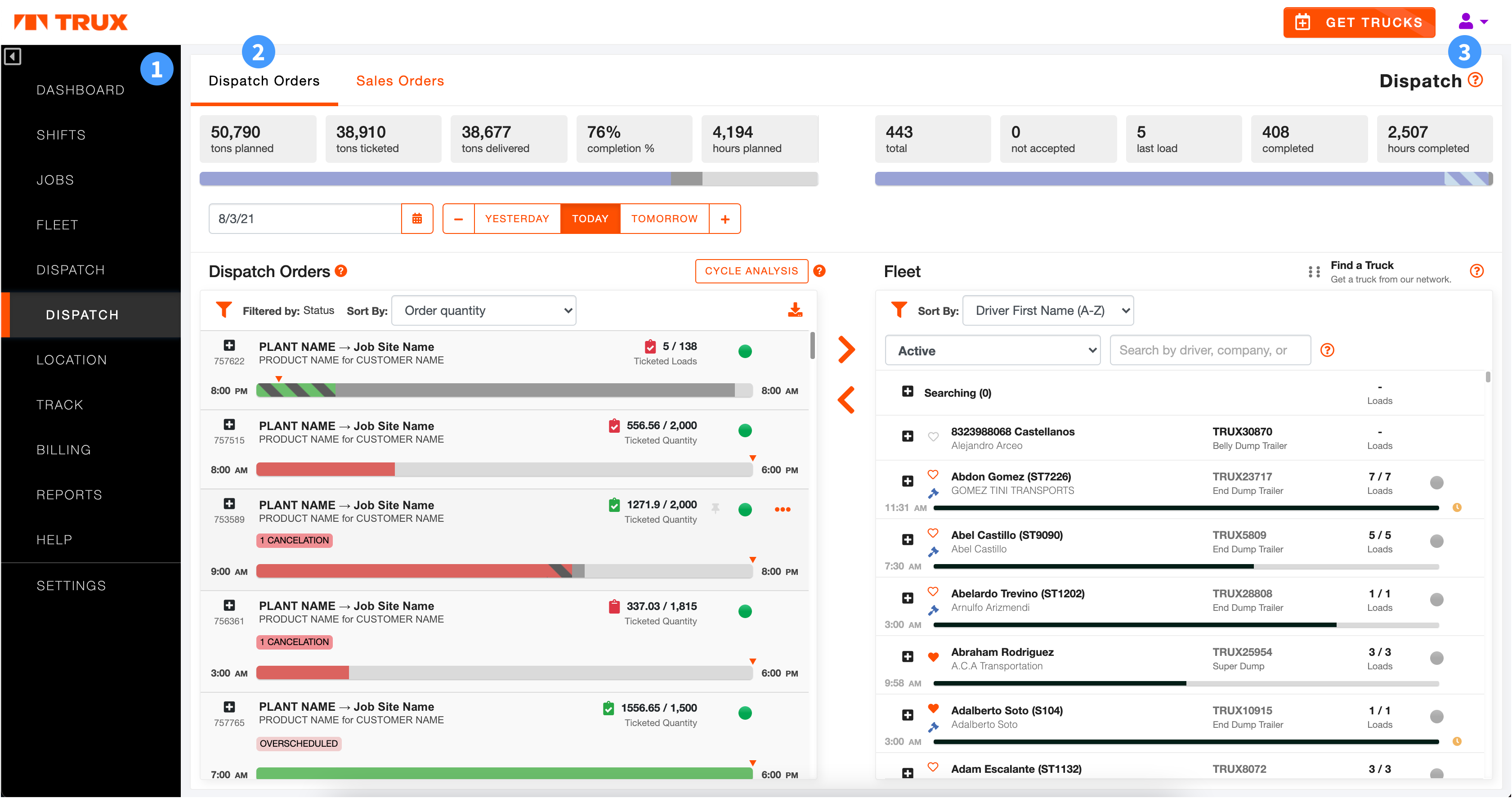
Task: Expand the Abdon Gomez driver row
Action: pos(908,481)
